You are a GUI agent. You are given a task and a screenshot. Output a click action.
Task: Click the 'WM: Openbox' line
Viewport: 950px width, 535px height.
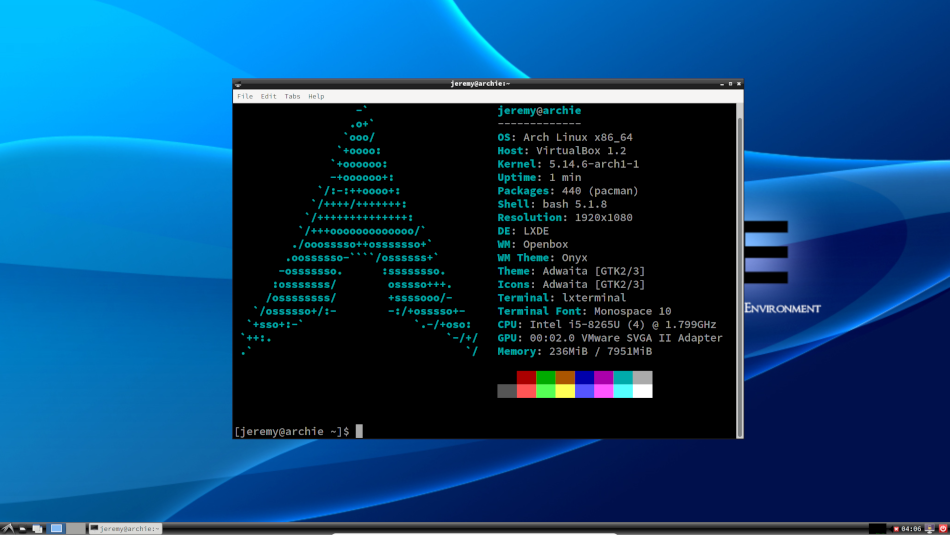tap(533, 244)
